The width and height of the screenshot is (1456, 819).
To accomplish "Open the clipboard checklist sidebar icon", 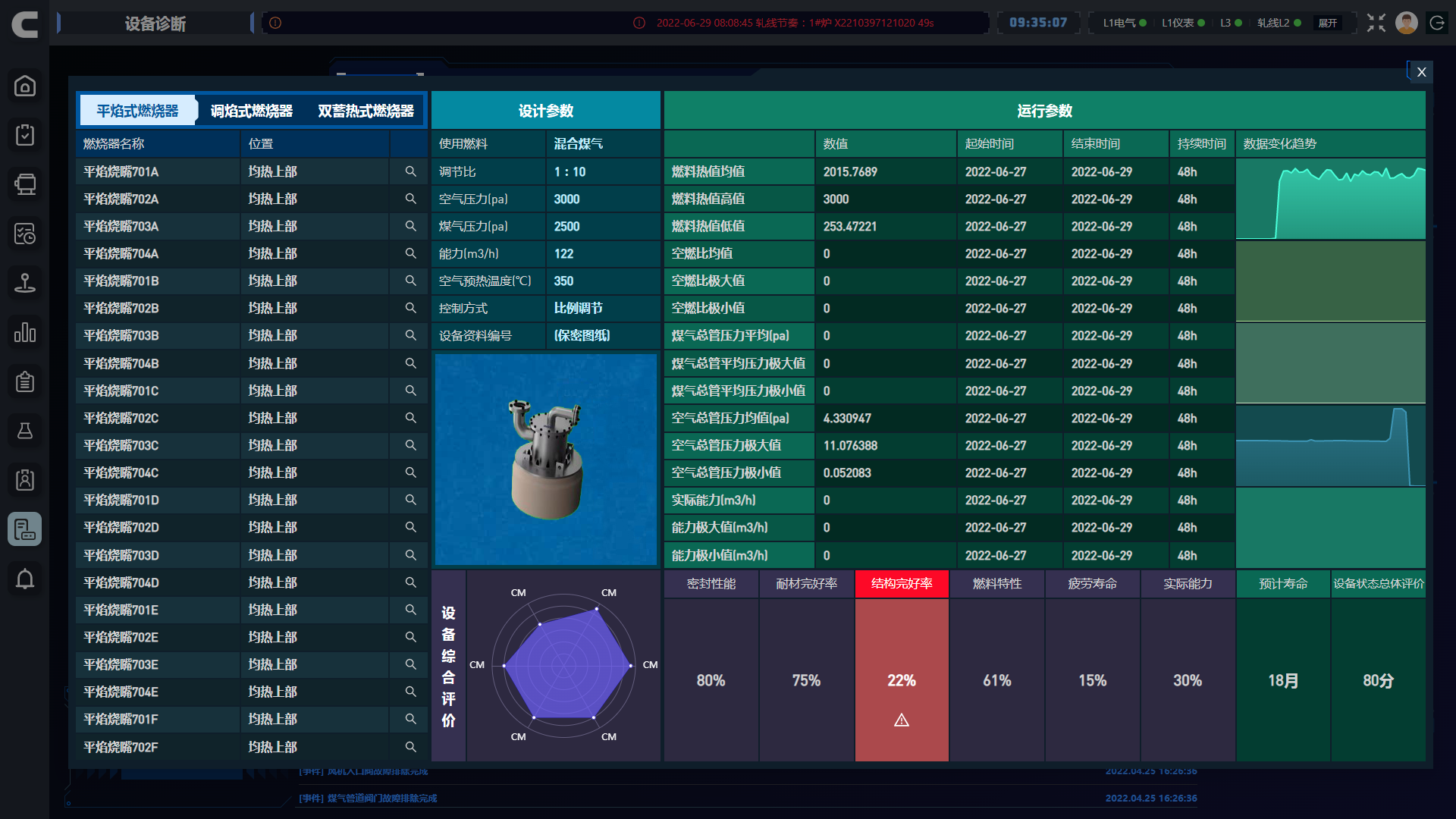I will pos(25,135).
